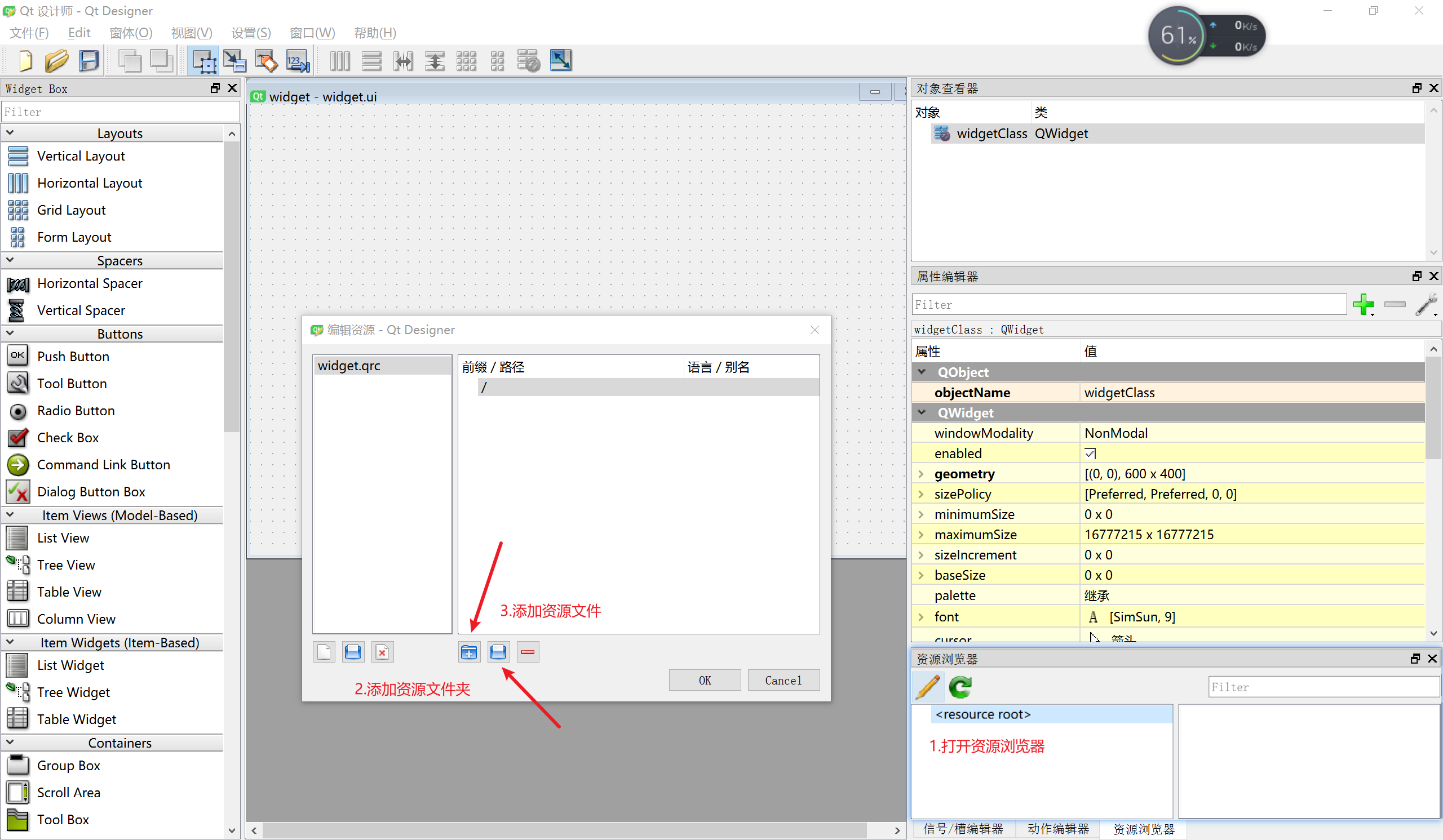
Task: Open resource editor via pencil icon
Action: (928, 687)
